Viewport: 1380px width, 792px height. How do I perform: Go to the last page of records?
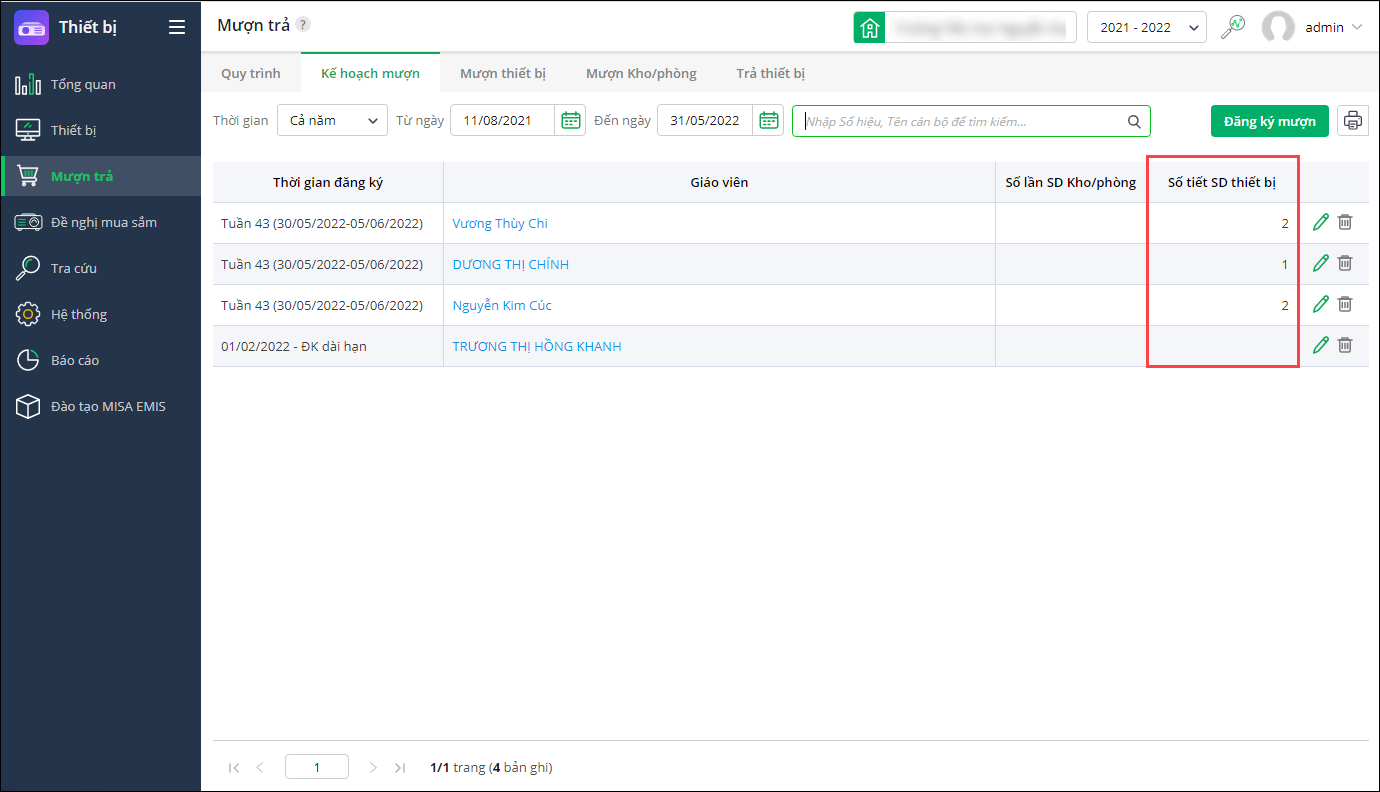(400, 767)
